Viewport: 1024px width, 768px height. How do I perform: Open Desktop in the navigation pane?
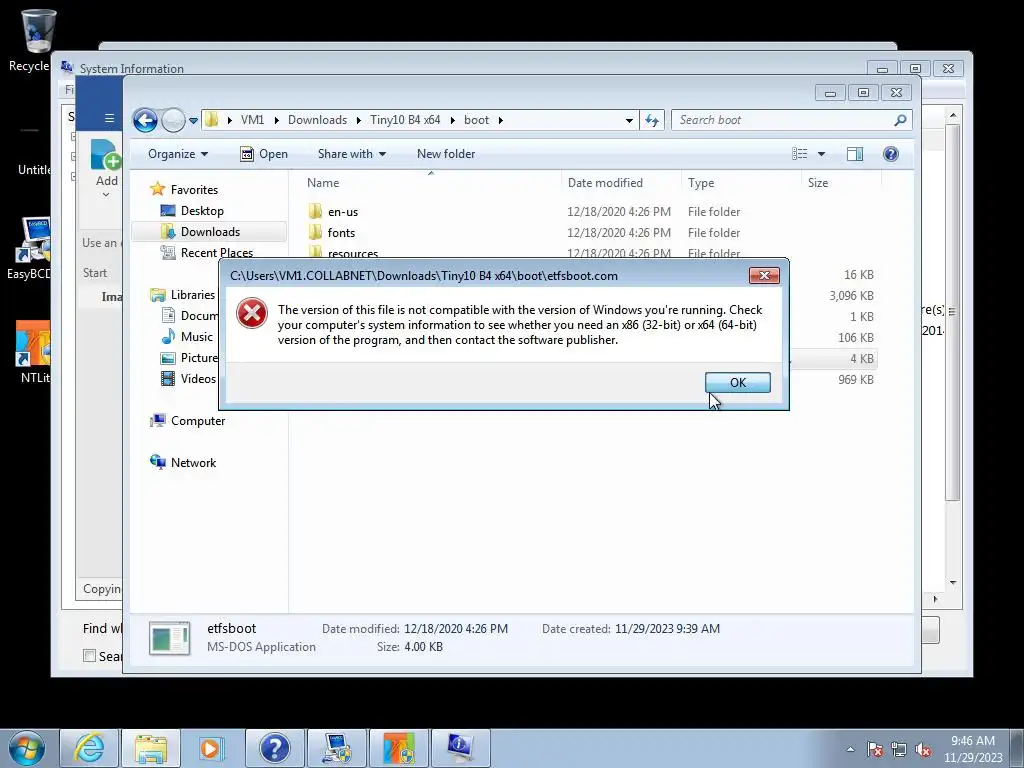pyautogui.click(x=202, y=211)
